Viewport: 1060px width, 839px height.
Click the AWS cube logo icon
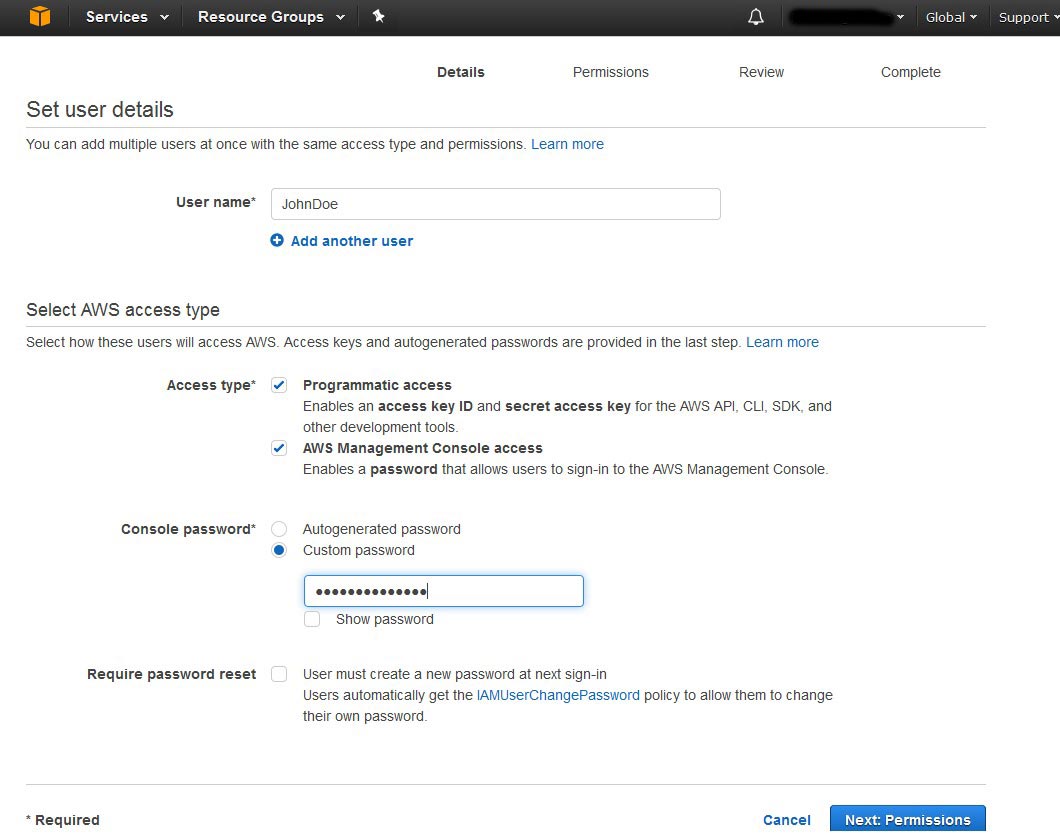point(40,16)
